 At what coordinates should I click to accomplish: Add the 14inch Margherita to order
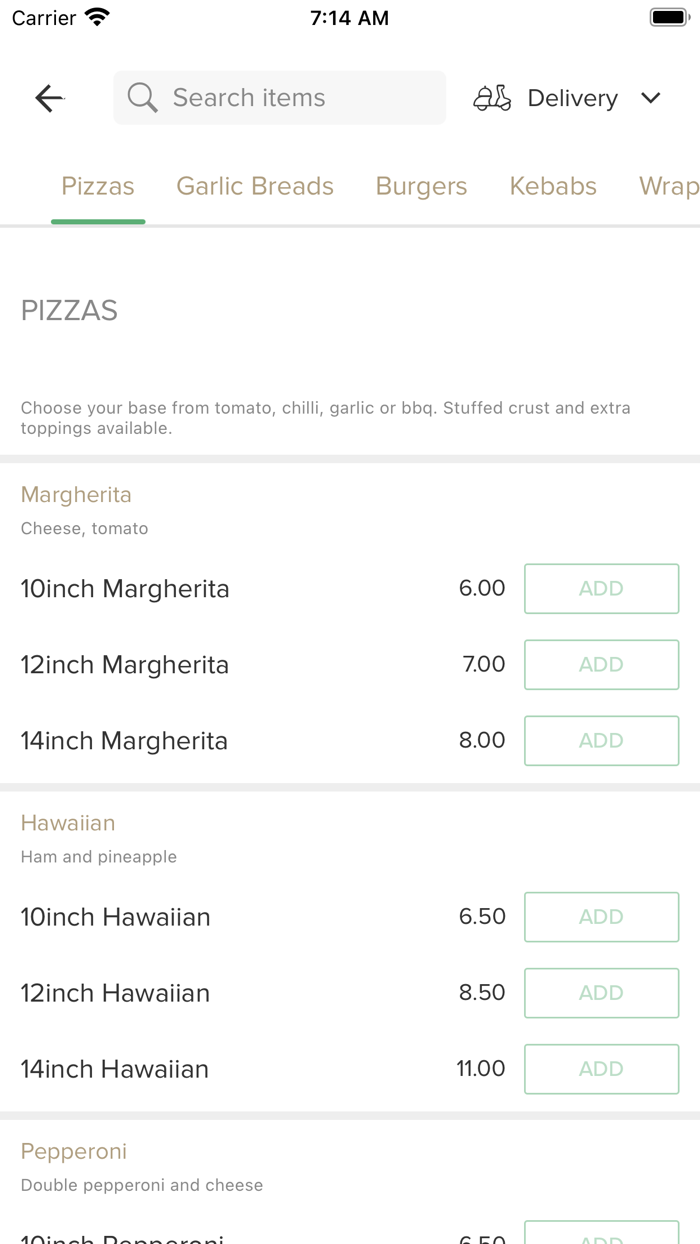point(601,740)
